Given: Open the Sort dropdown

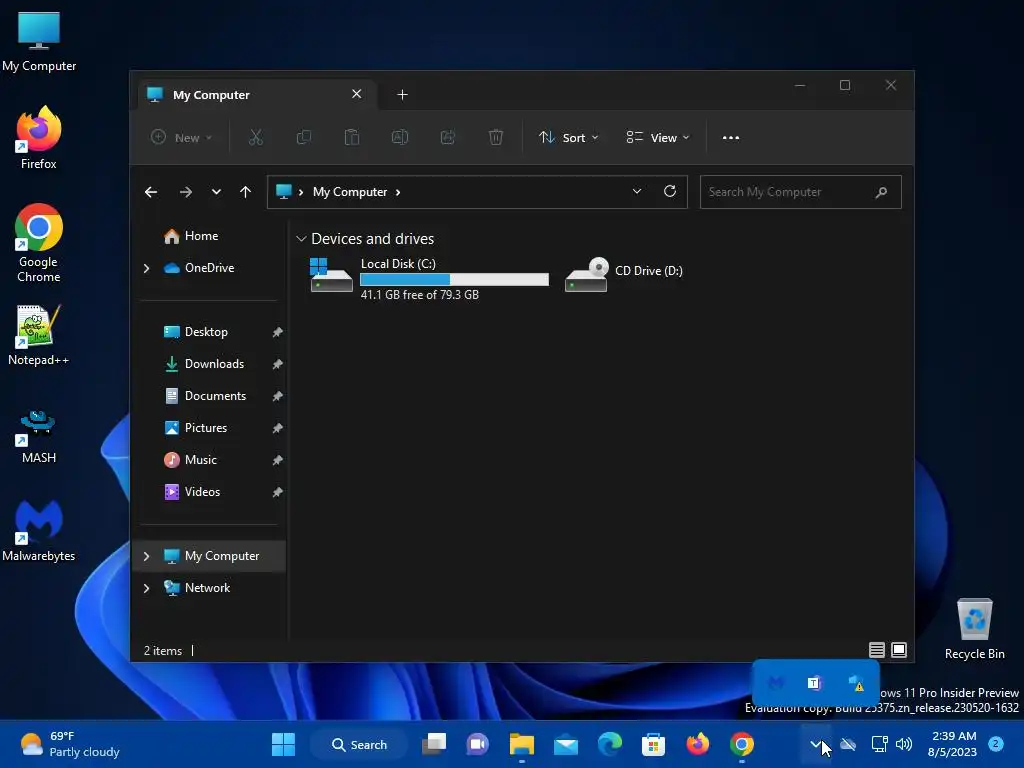Looking at the screenshot, I should (568, 138).
